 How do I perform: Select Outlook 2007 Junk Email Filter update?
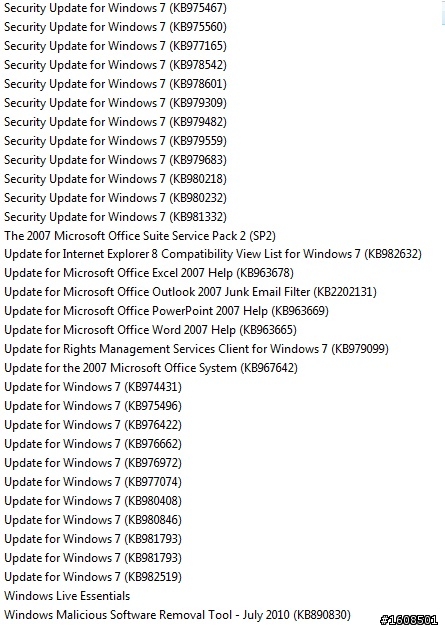pos(190,292)
